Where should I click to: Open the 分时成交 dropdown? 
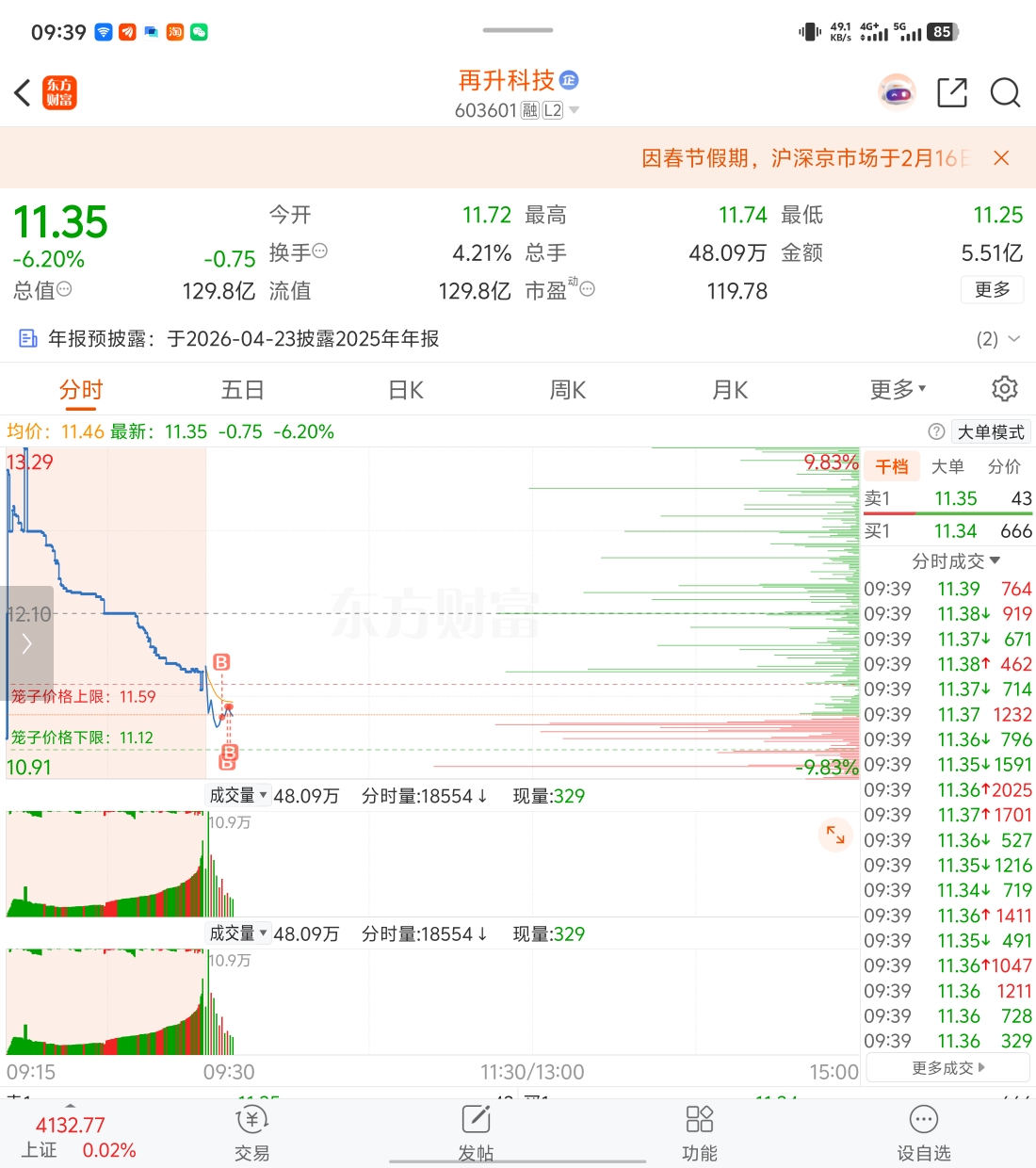click(956, 561)
